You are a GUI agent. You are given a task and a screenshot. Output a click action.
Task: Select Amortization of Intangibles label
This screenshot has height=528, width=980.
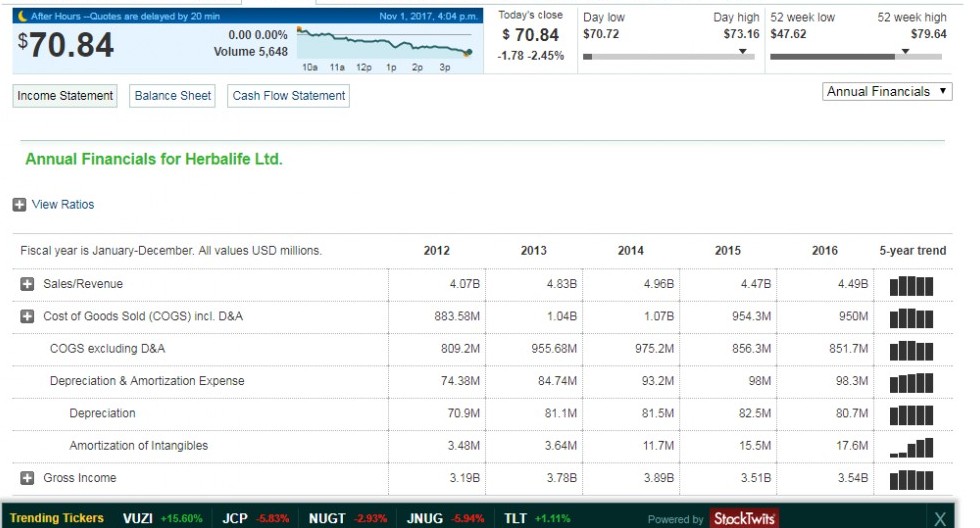pos(139,446)
